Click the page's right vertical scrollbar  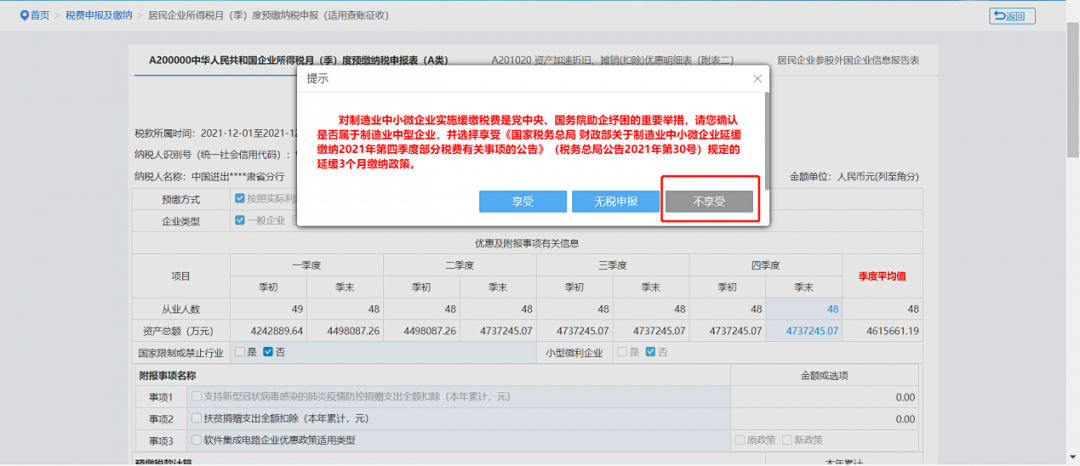1073,100
